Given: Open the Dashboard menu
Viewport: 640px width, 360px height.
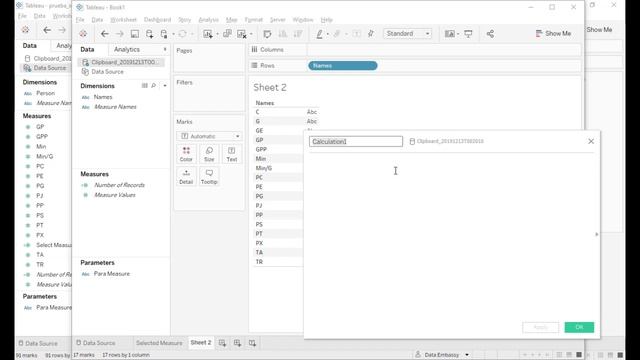Looking at the screenshot, I should (158, 20).
